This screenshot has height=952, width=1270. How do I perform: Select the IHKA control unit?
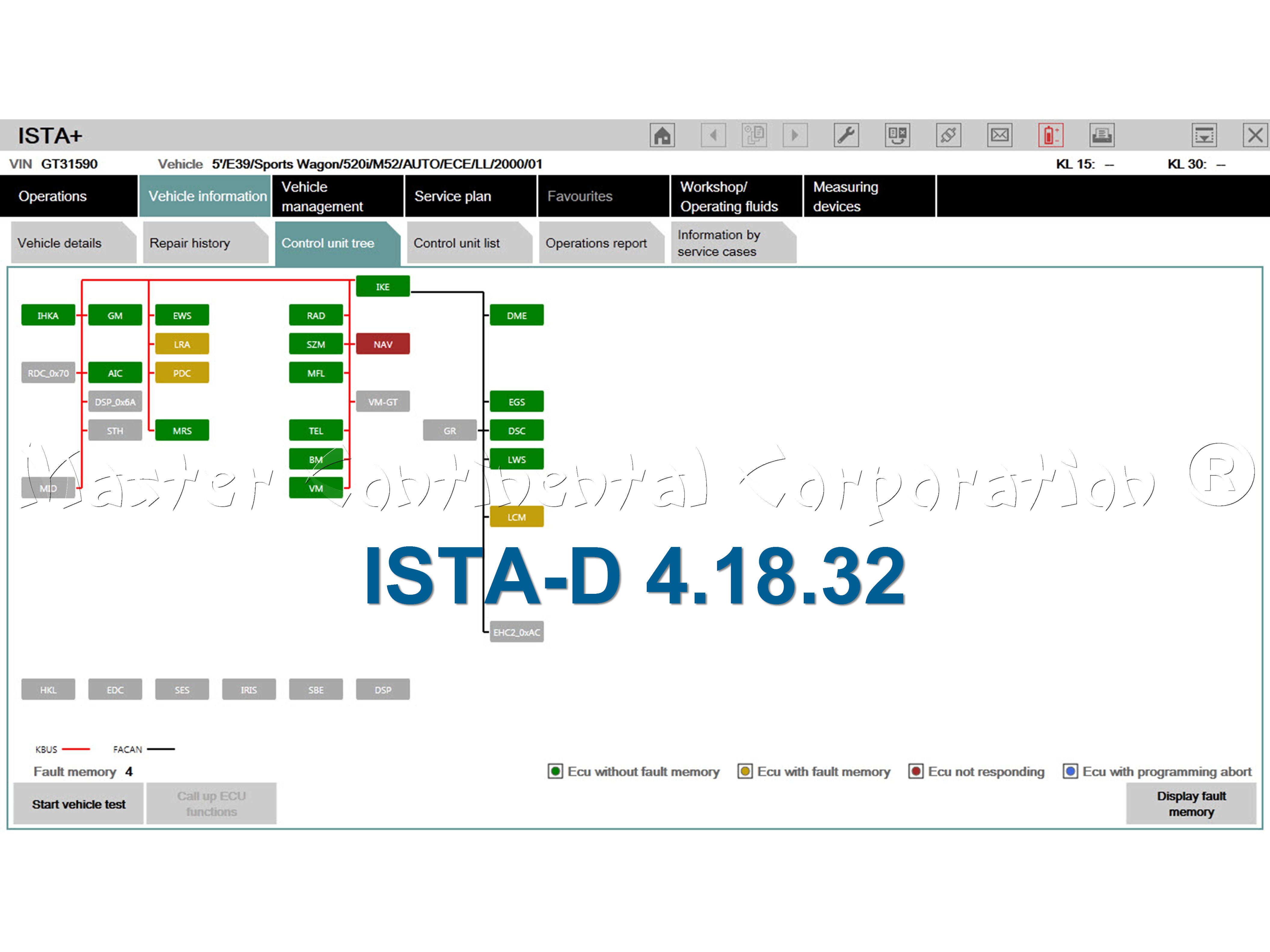(x=48, y=315)
